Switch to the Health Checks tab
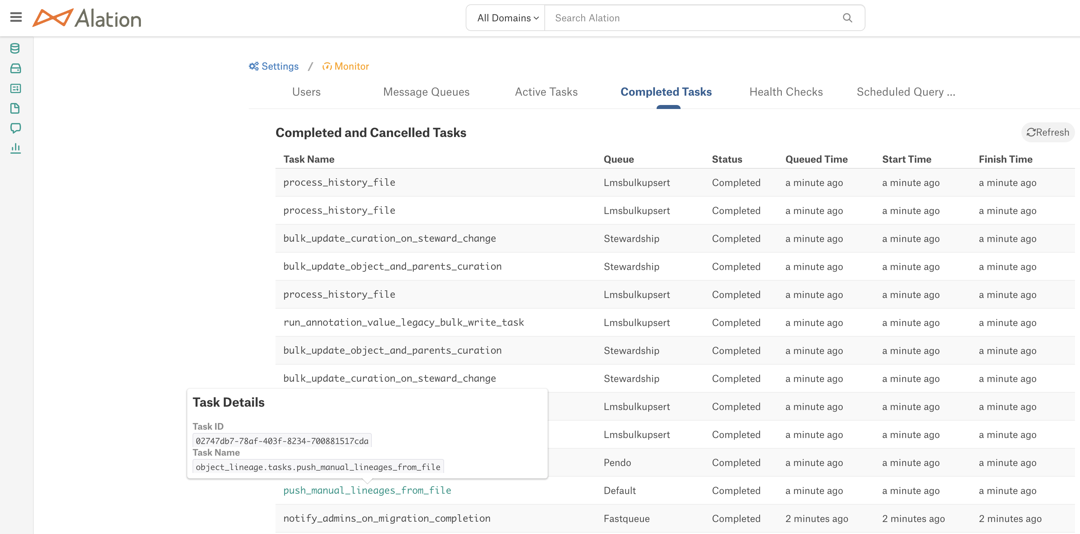 786,92
